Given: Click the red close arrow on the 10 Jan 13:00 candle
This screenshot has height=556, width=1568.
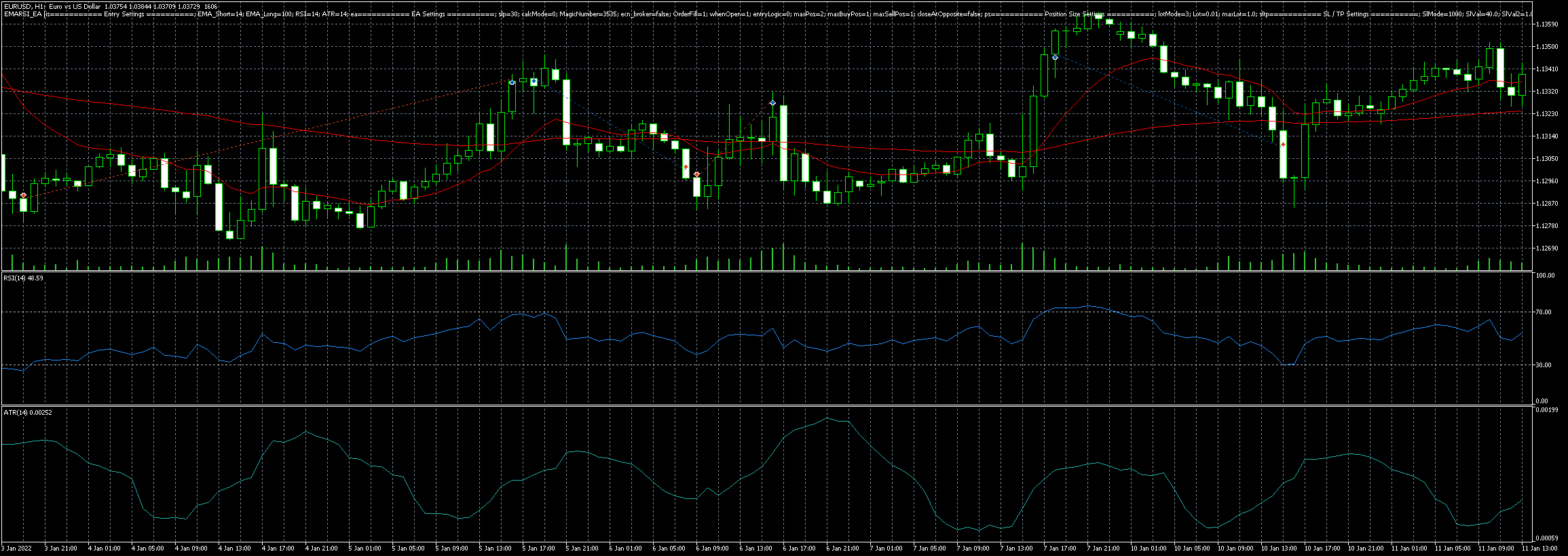Looking at the screenshot, I should click(x=1283, y=145).
